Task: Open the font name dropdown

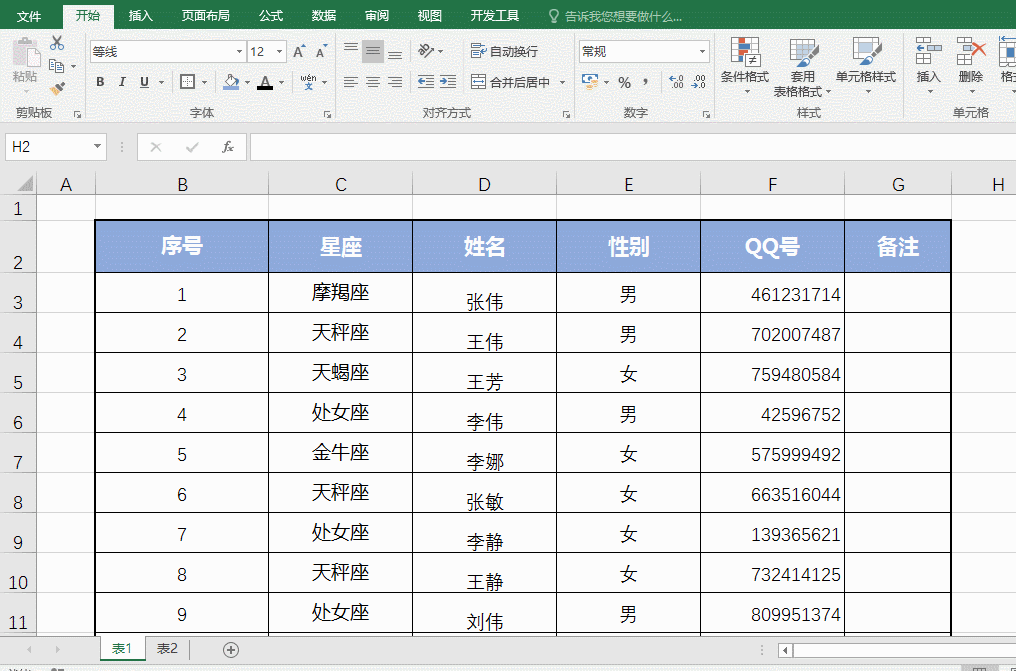Action: pos(239,51)
